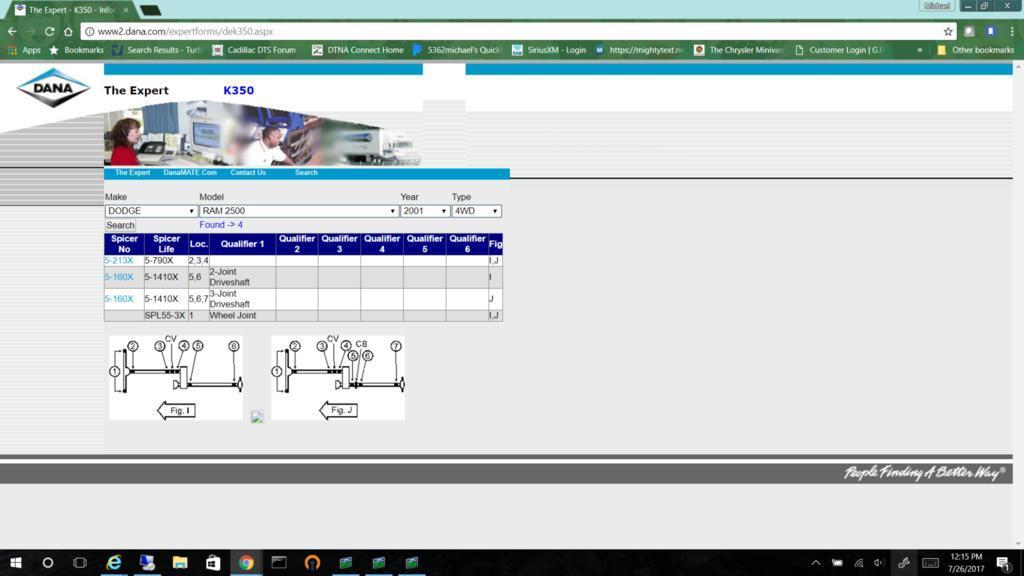The image size is (1024, 576).
Task: Bookmark this page with the star icon
Action: (948, 31)
